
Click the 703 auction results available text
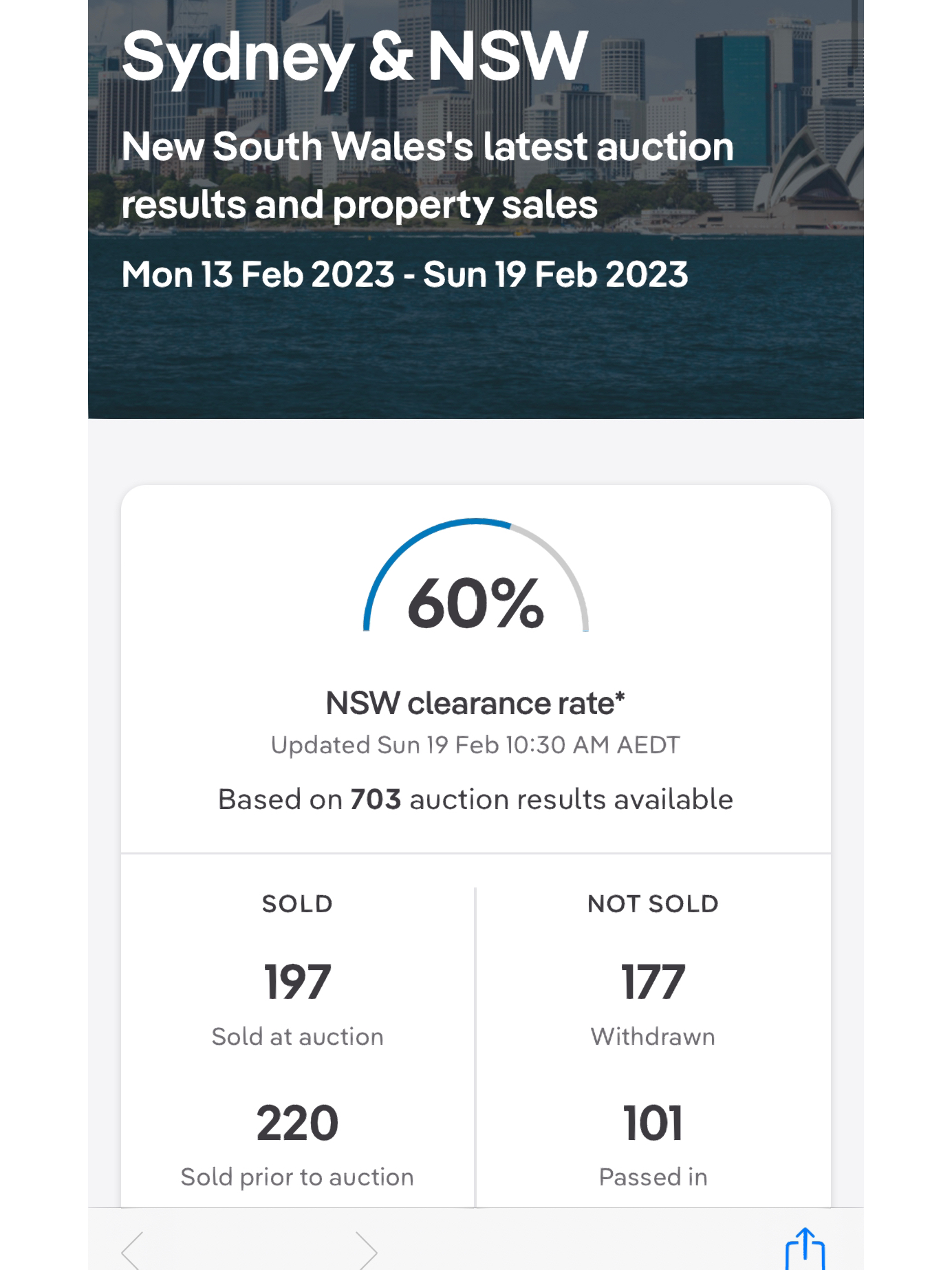476,799
